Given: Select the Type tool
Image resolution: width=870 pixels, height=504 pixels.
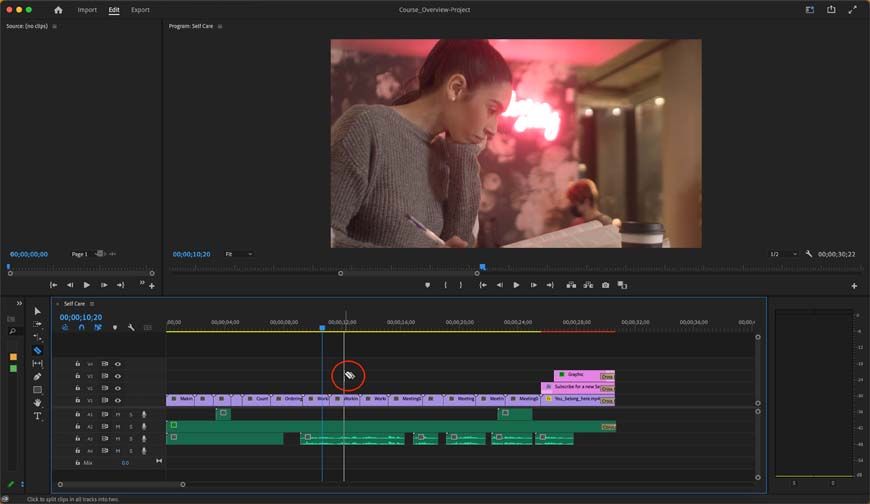Looking at the screenshot, I should click(x=37, y=416).
